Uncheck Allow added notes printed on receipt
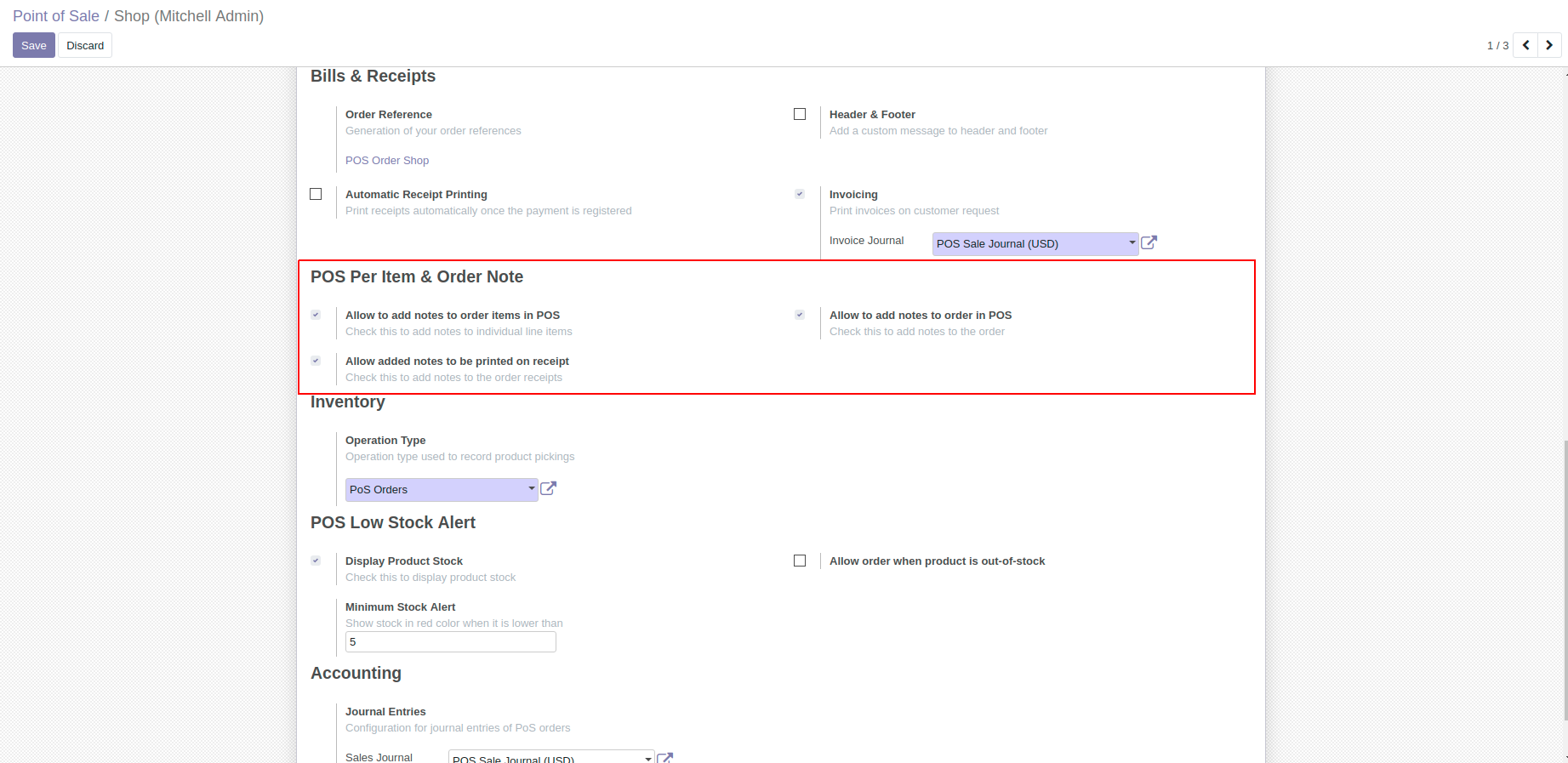1568x763 pixels. (316, 361)
